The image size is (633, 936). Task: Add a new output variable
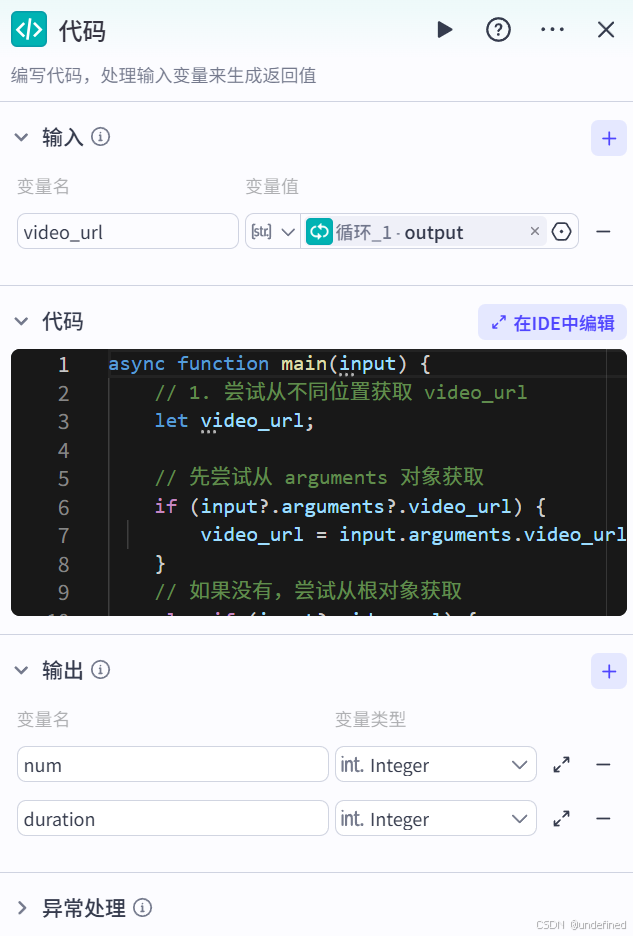click(609, 671)
